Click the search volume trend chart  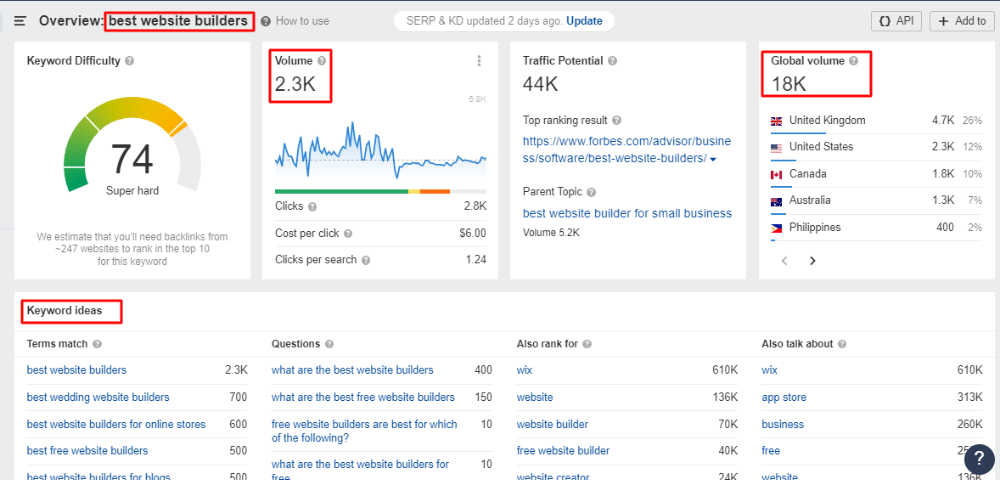380,151
